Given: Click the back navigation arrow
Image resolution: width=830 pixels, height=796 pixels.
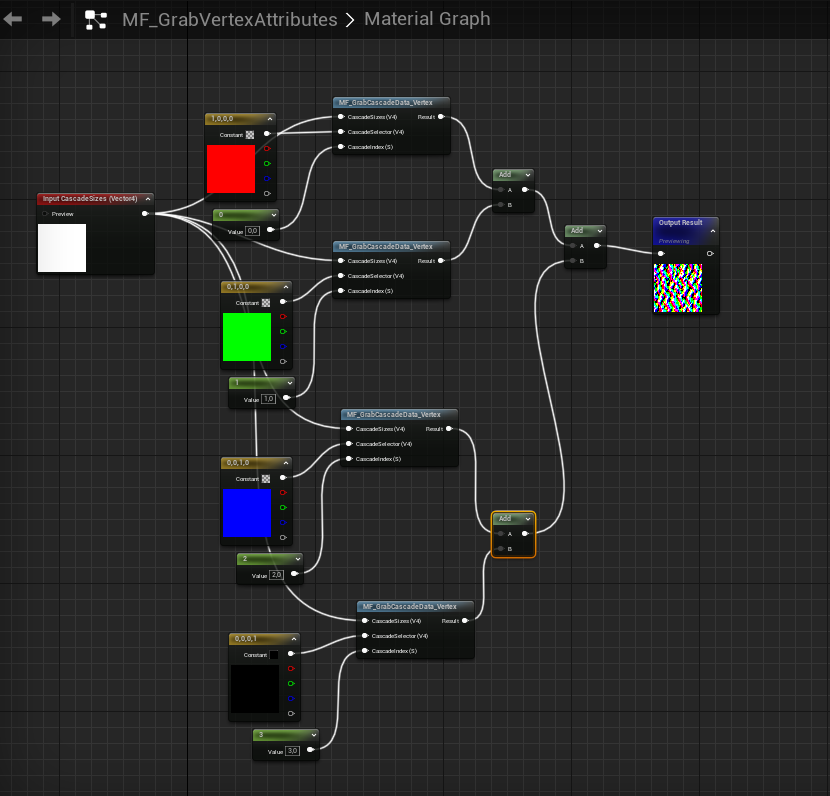Looking at the screenshot, I should pyautogui.click(x=14, y=19).
